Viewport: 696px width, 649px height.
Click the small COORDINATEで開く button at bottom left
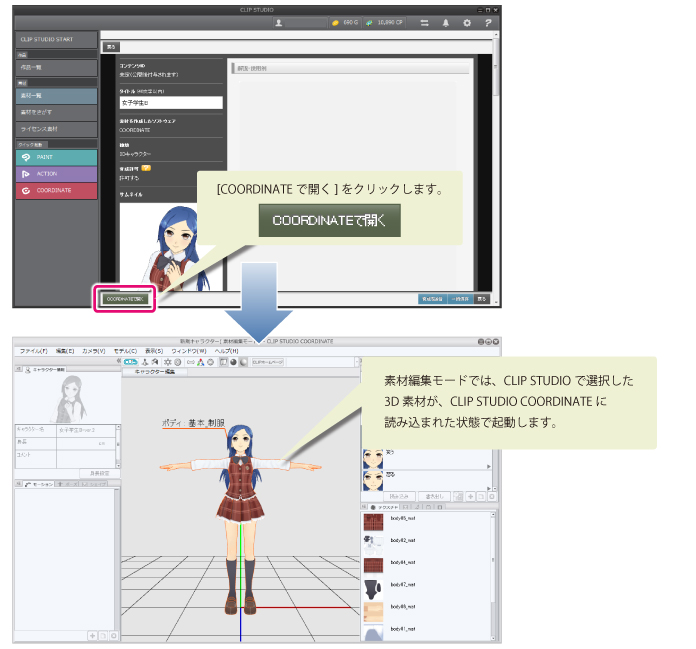[x=125, y=299]
